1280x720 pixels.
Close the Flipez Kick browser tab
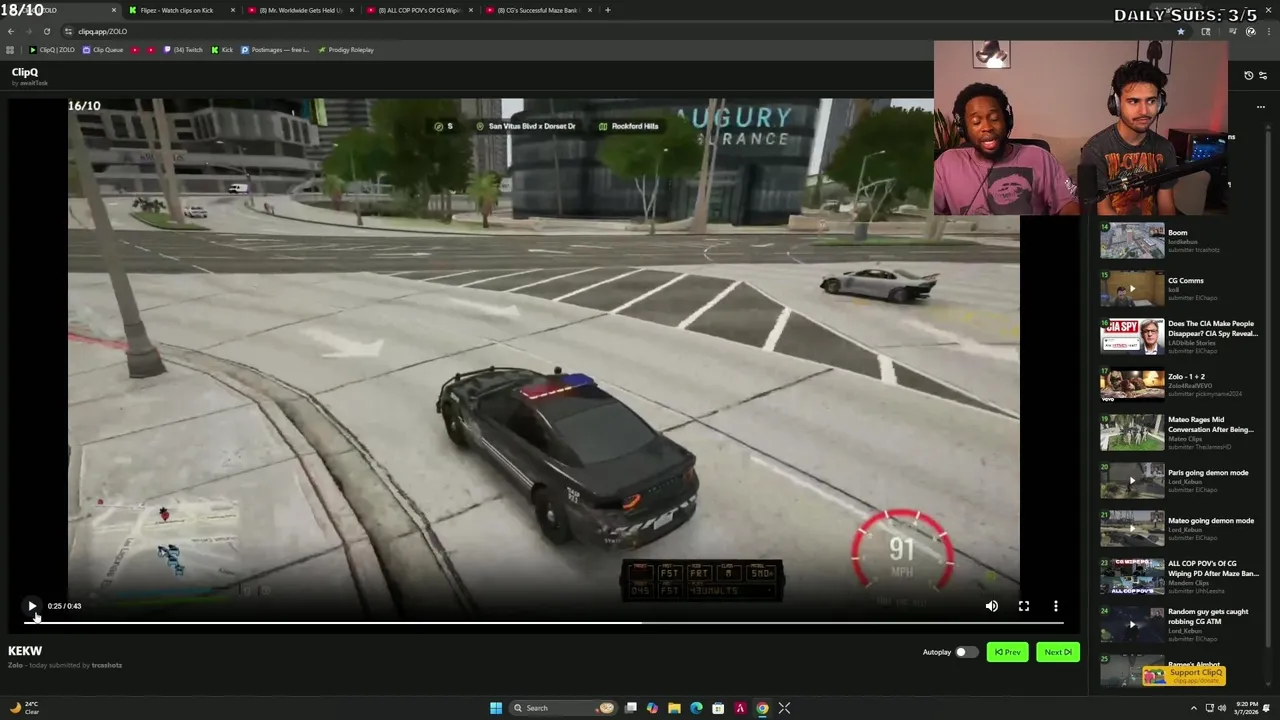[233, 10]
